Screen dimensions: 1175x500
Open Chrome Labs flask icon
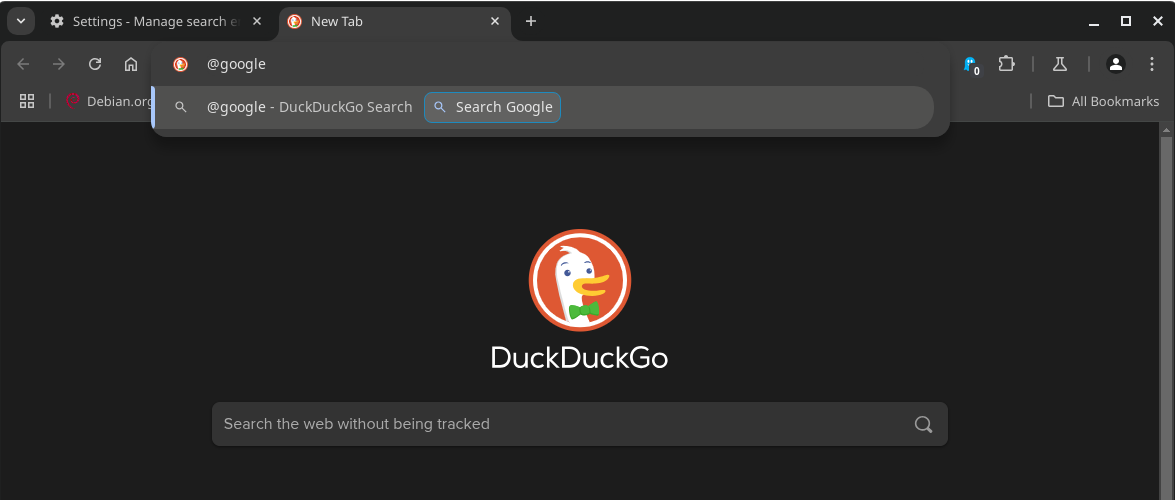tap(1060, 64)
